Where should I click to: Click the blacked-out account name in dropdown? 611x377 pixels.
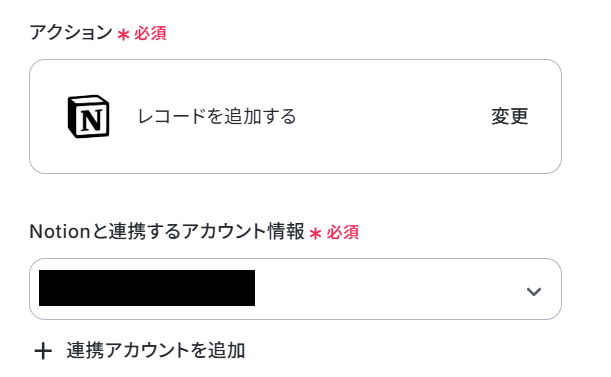(147, 288)
